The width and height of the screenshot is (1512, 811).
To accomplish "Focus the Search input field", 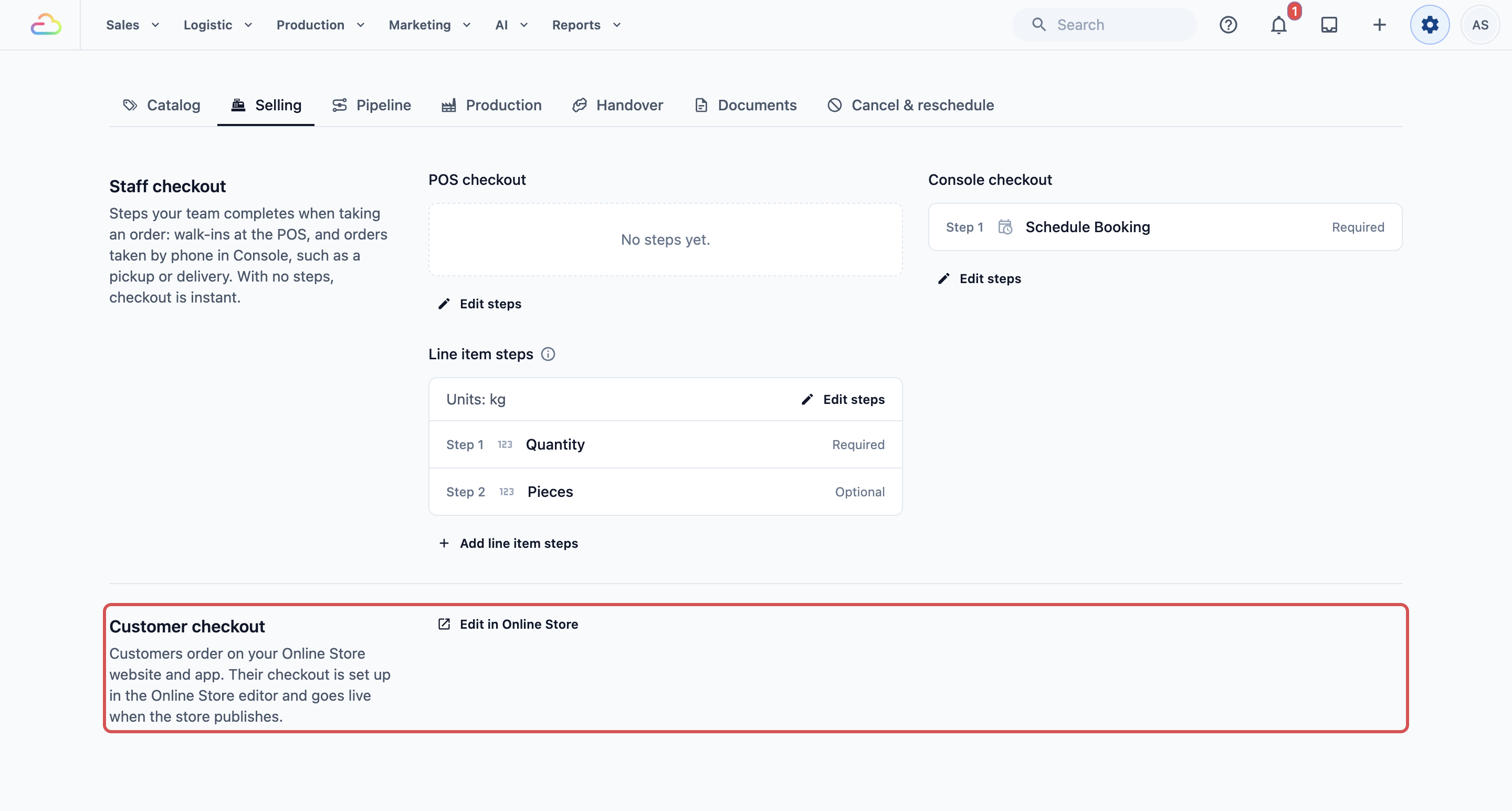I will [1104, 25].
